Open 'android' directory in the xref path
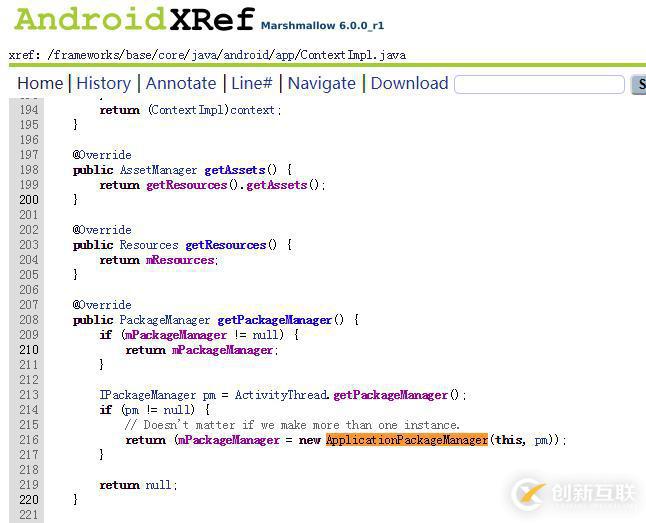 246,55
